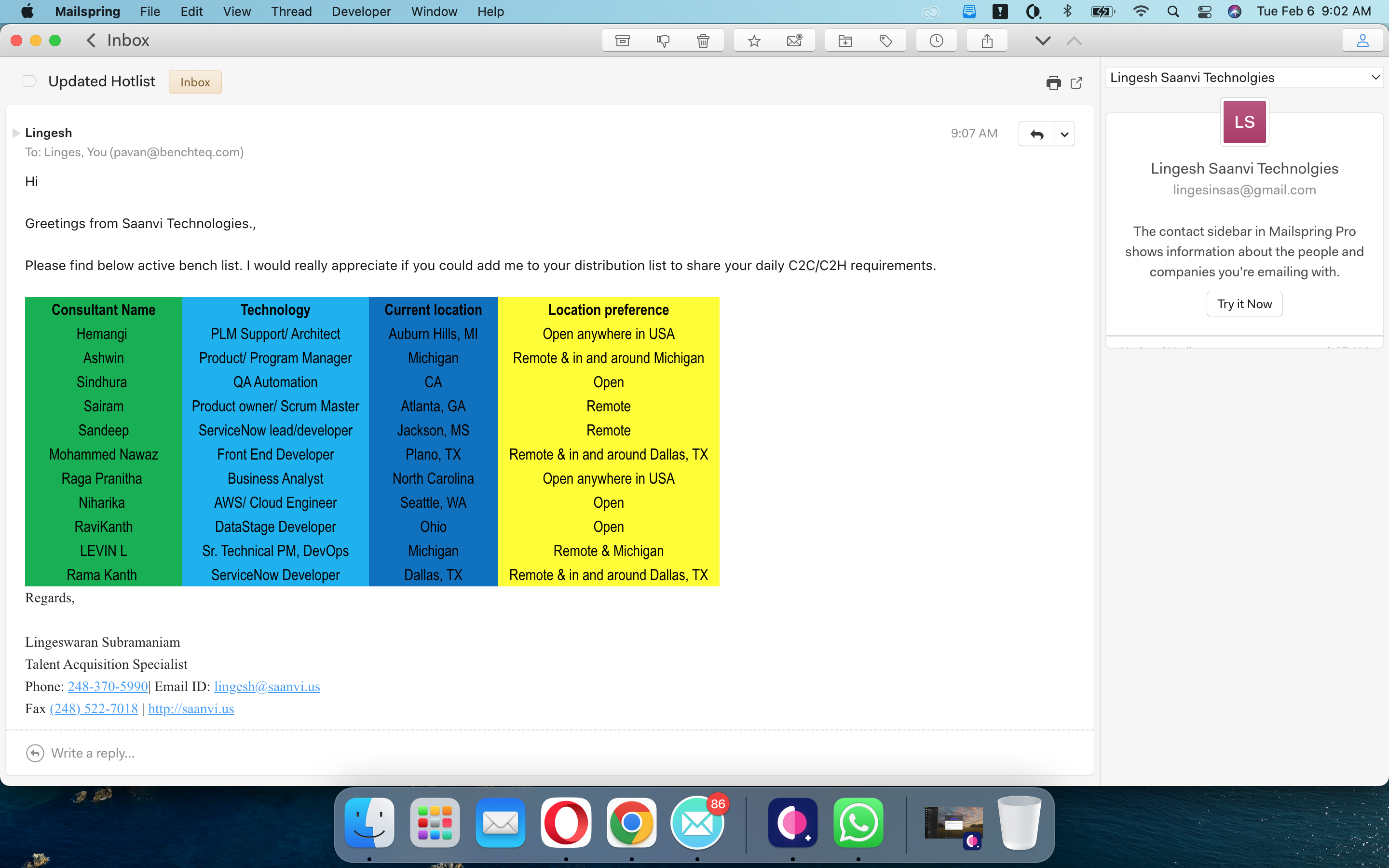Open the lingesh@saanvi.us email link

(x=267, y=687)
